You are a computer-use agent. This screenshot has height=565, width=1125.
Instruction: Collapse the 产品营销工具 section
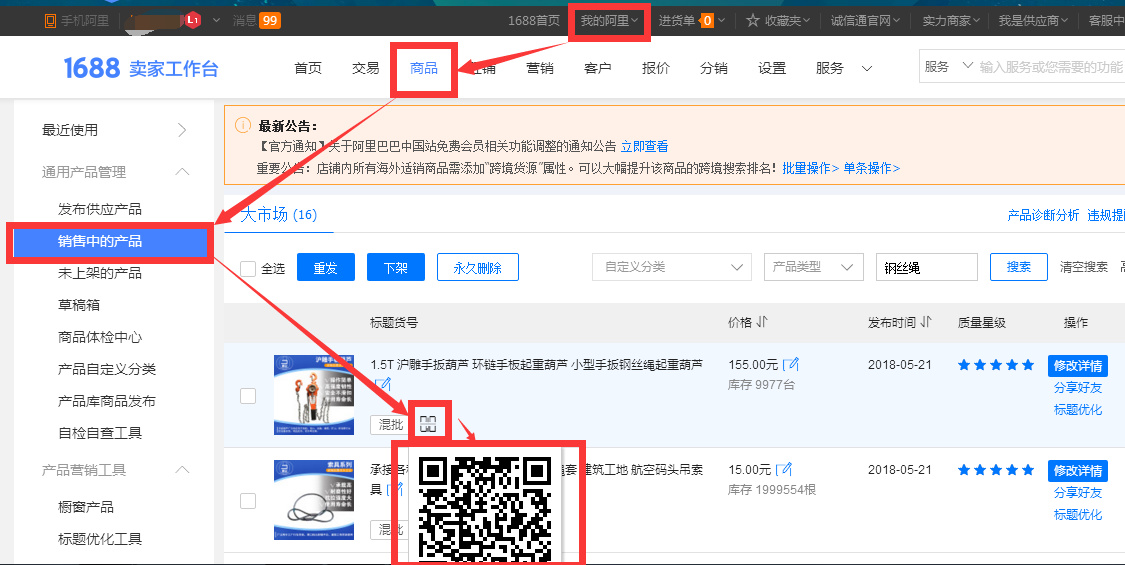click(x=182, y=470)
